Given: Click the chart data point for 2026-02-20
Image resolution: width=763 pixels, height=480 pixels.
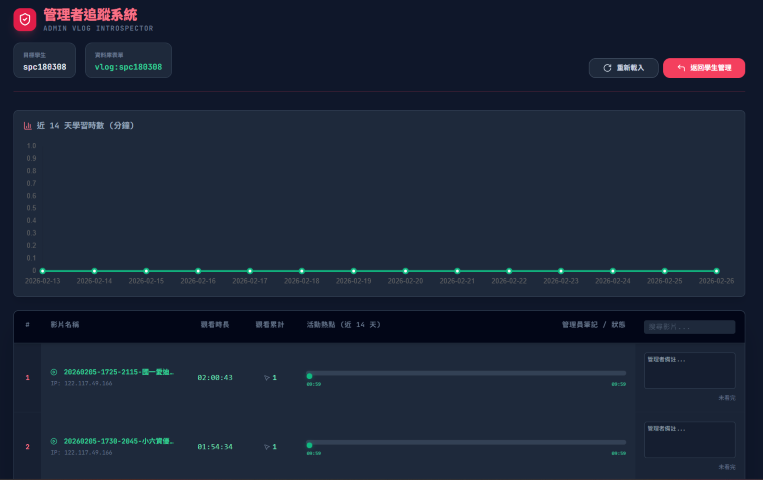Looking at the screenshot, I should (405, 271).
